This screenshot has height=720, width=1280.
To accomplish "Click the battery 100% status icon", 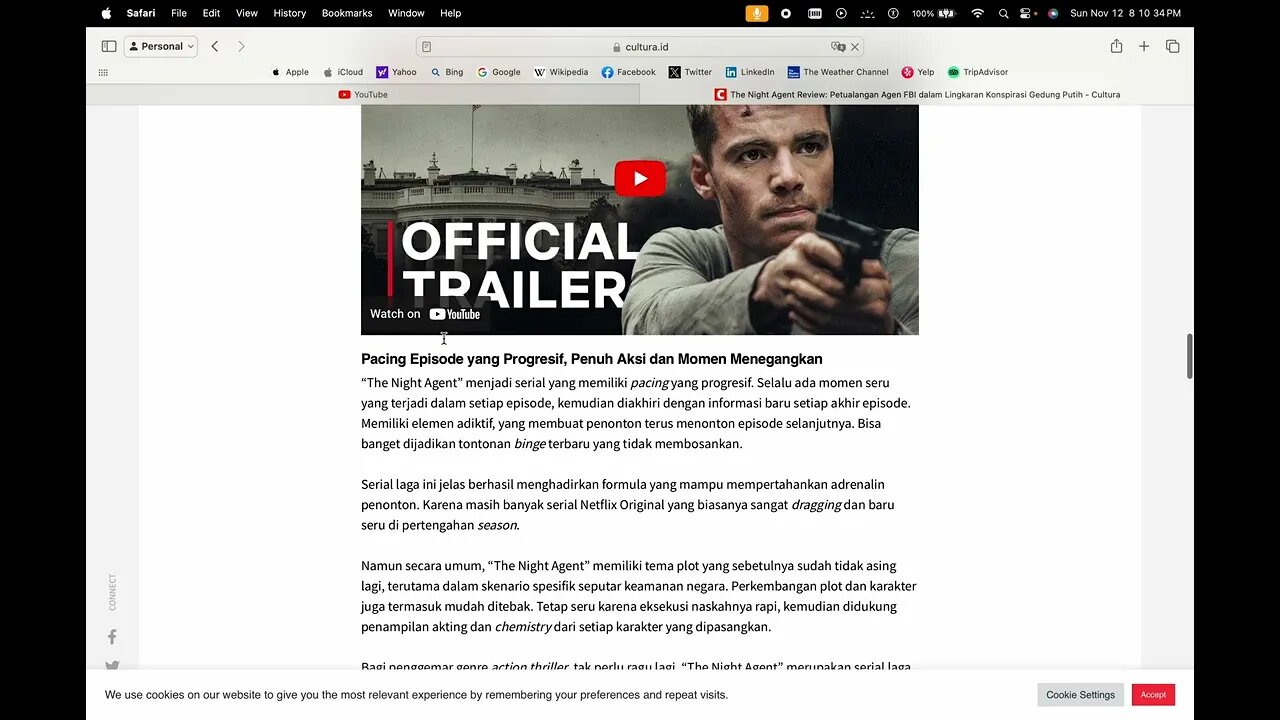I will [934, 13].
